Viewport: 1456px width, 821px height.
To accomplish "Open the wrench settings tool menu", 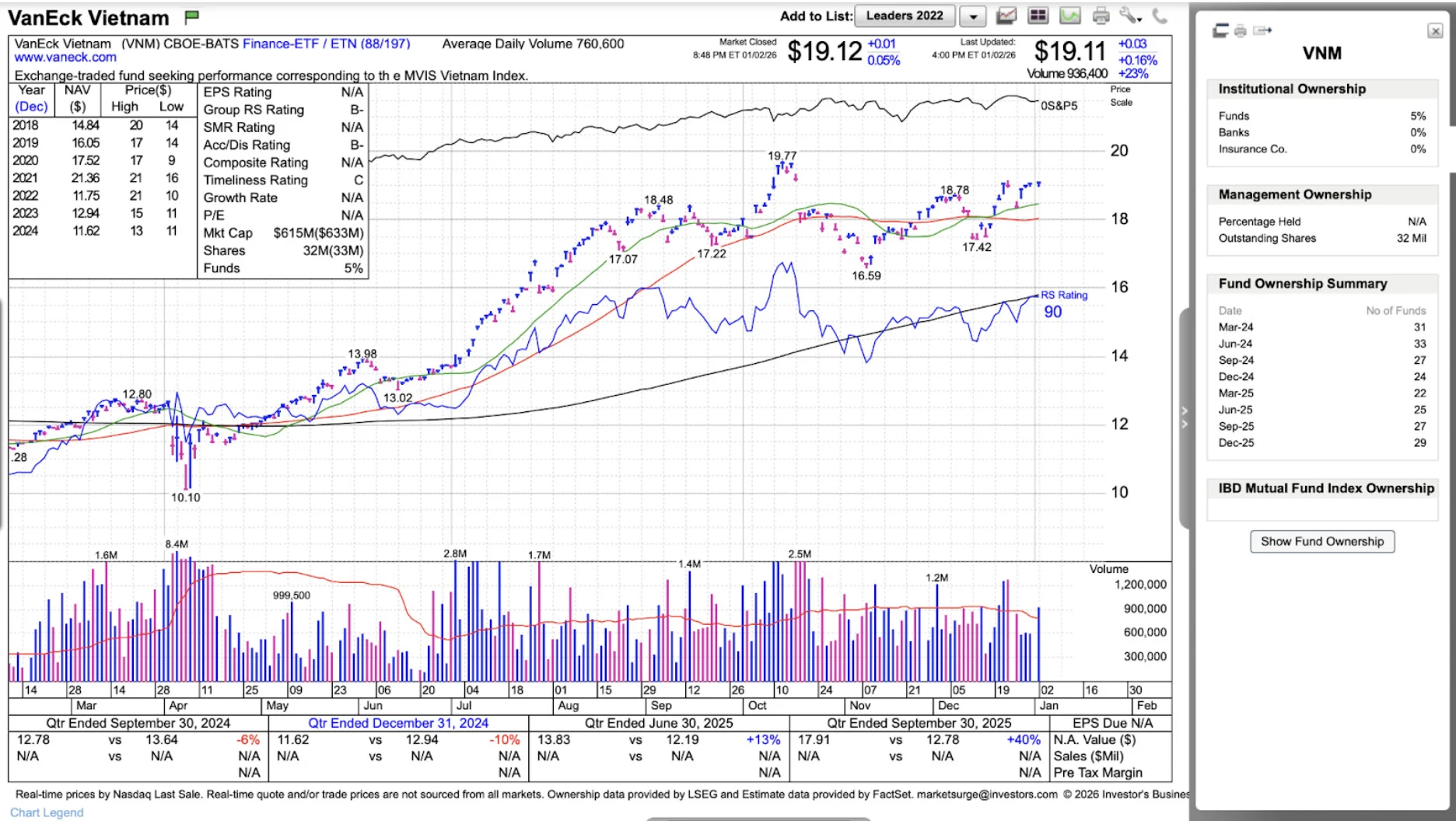I will (x=1130, y=16).
